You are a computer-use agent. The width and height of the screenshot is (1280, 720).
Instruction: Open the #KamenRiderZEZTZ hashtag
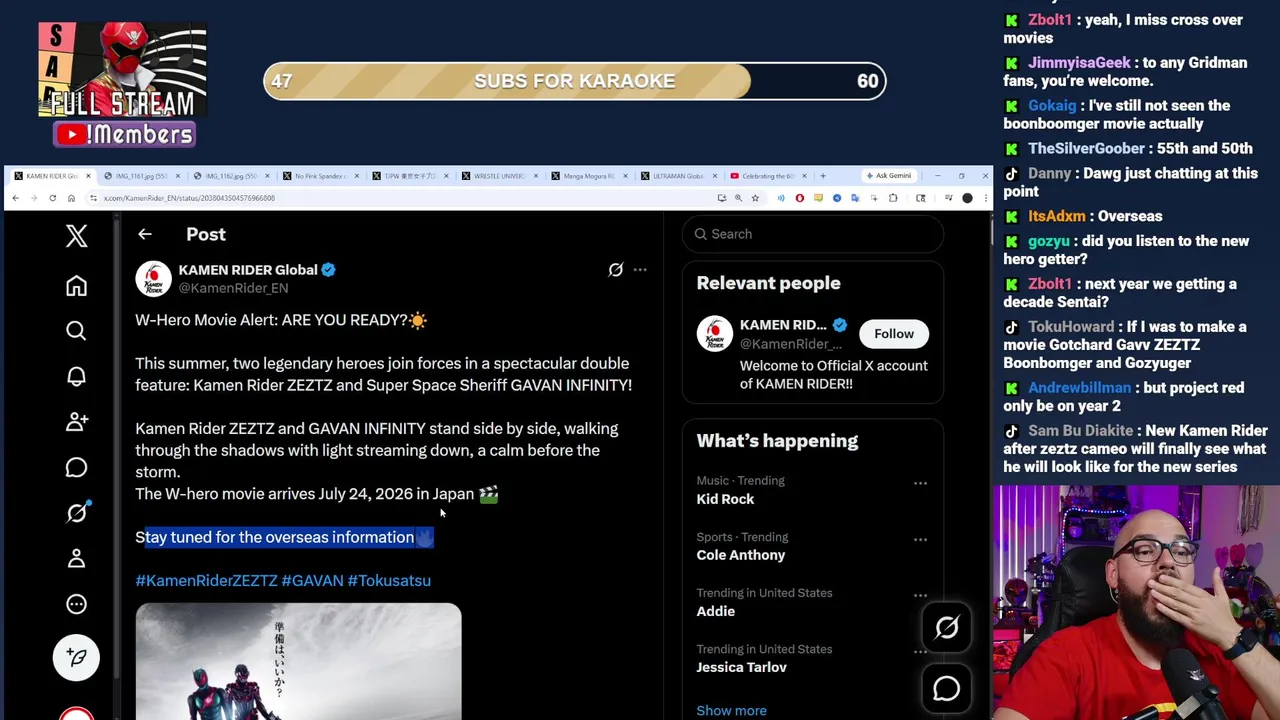coord(206,581)
